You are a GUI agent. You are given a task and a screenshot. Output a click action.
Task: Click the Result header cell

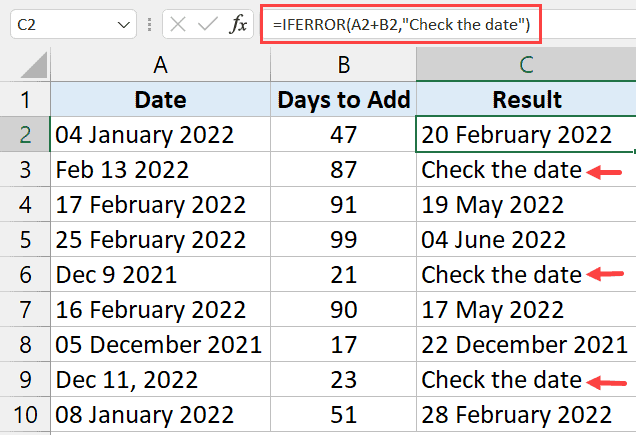pyautogui.click(x=526, y=100)
